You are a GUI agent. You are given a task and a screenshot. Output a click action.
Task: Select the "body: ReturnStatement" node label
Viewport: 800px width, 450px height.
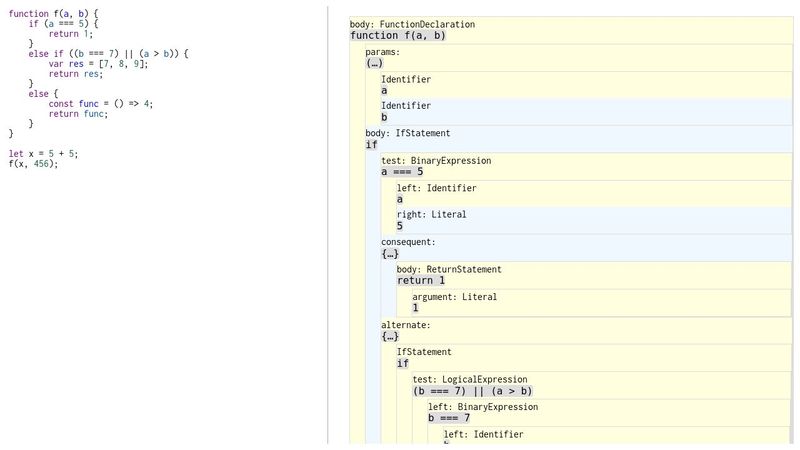click(449, 269)
